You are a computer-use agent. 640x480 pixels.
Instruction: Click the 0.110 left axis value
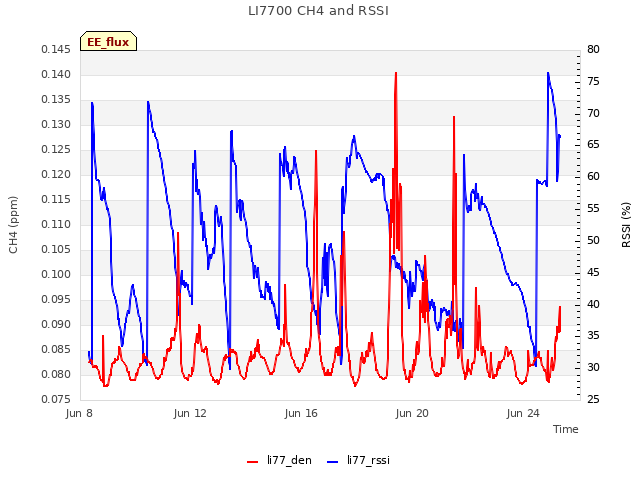coord(56,224)
